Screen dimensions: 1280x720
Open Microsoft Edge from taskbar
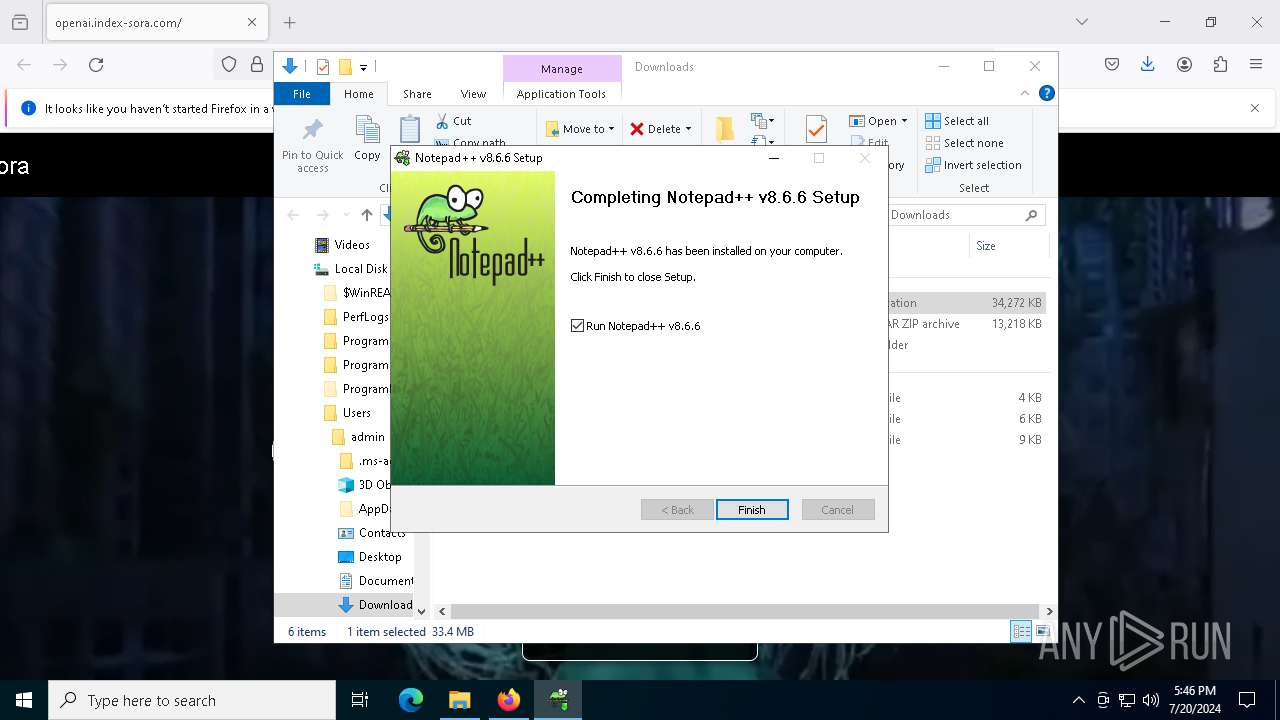tap(411, 700)
